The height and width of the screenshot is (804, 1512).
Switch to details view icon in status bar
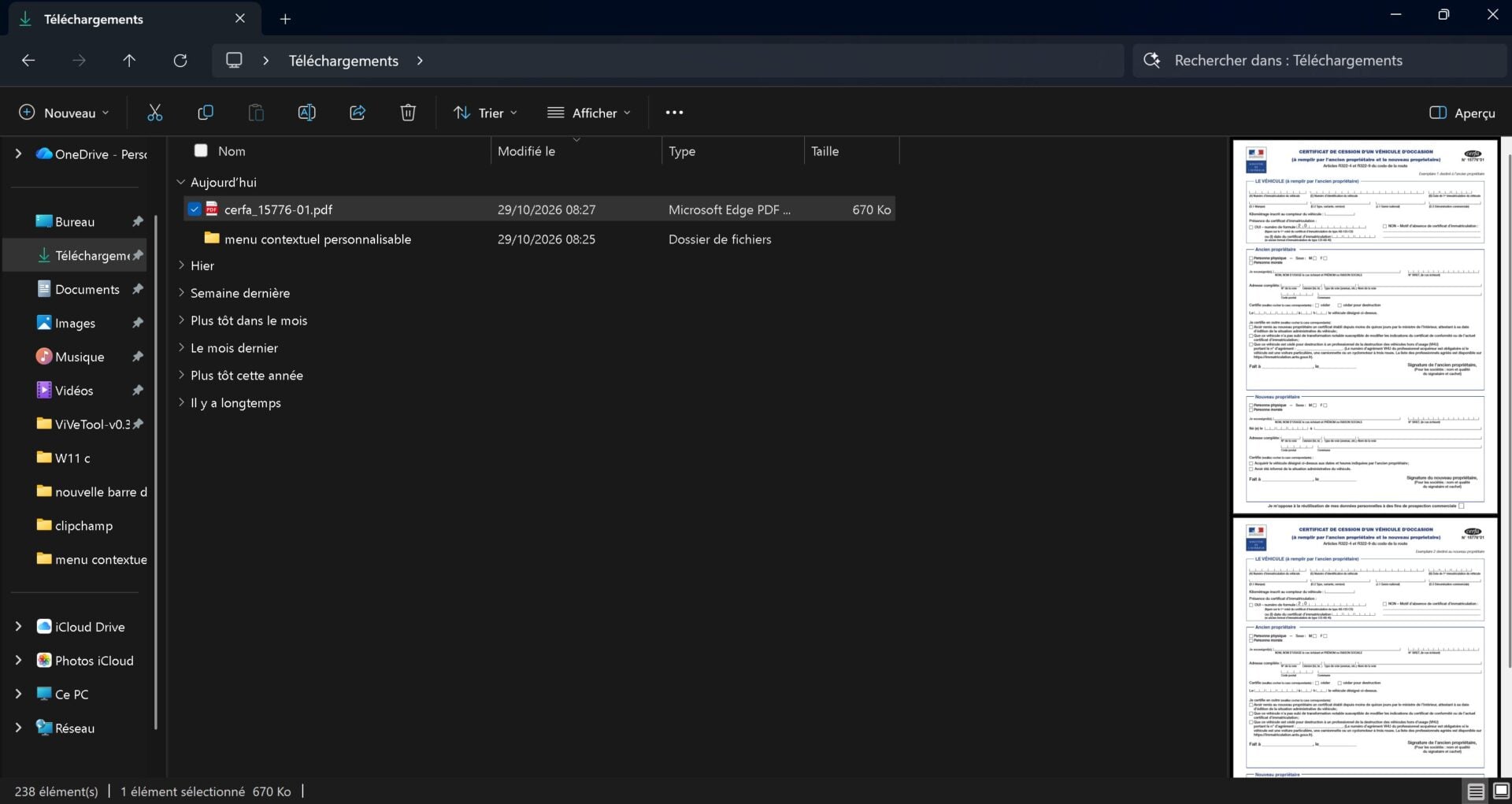coord(1476,791)
